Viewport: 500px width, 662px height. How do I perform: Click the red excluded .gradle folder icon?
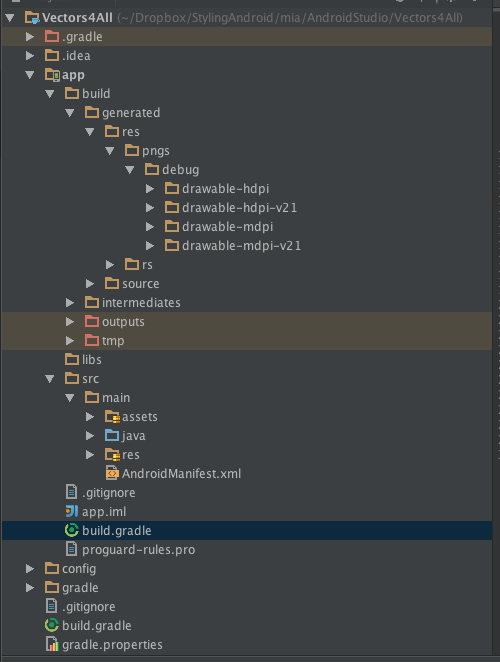click(x=52, y=36)
